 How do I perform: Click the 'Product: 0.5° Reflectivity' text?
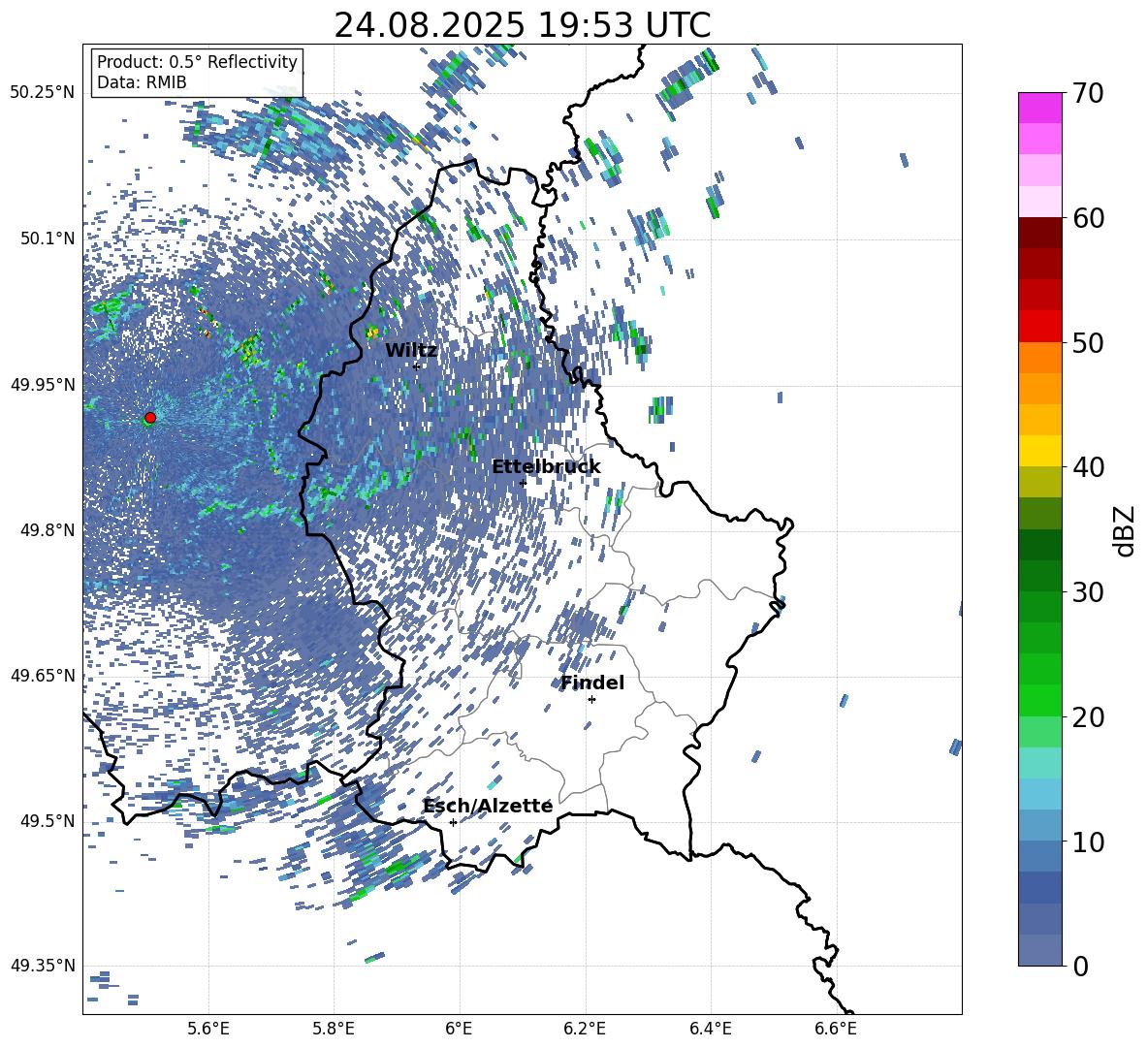tap(197, 62)
